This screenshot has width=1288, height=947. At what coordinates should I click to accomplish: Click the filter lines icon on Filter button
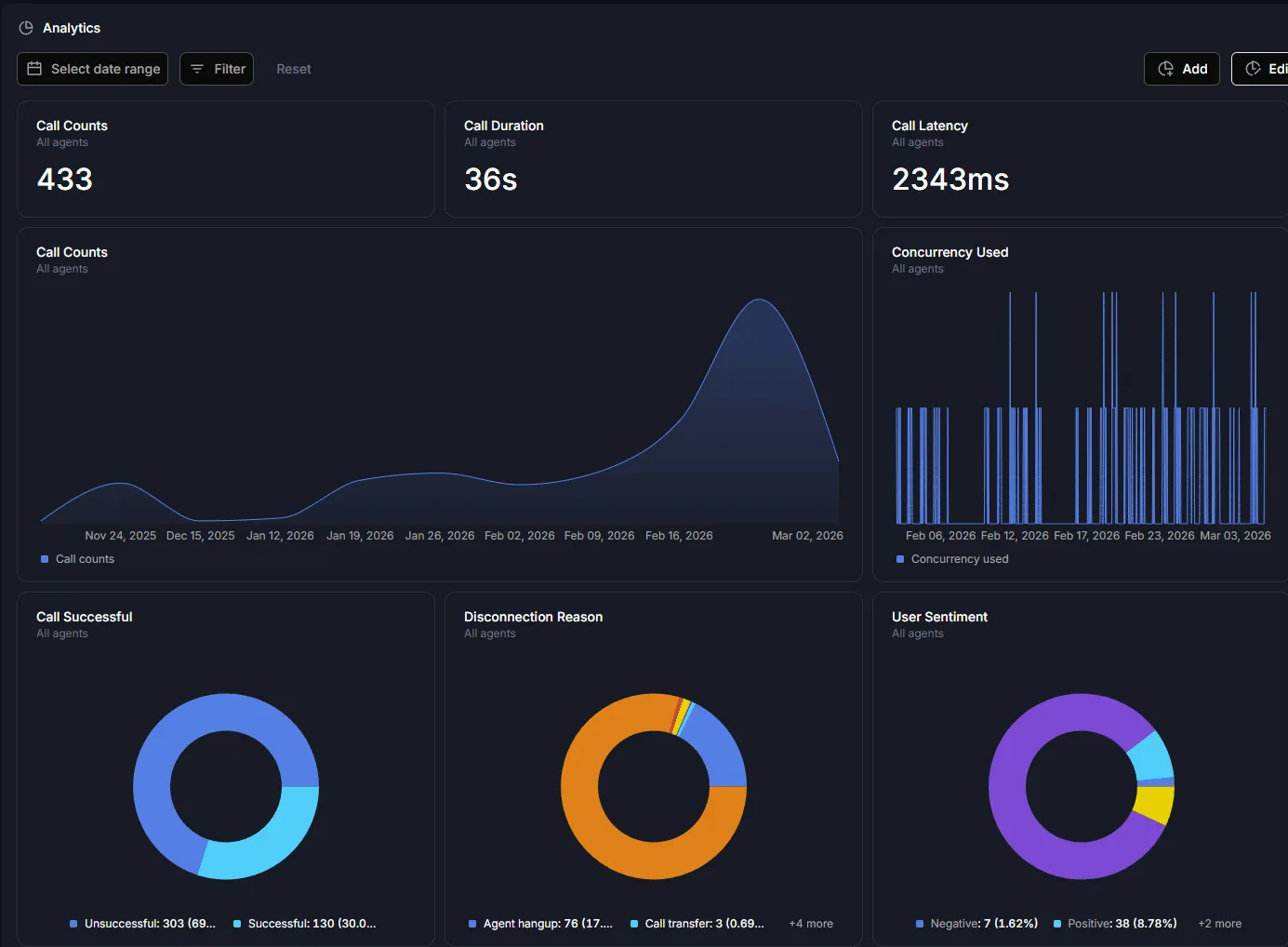click(195, 68)
